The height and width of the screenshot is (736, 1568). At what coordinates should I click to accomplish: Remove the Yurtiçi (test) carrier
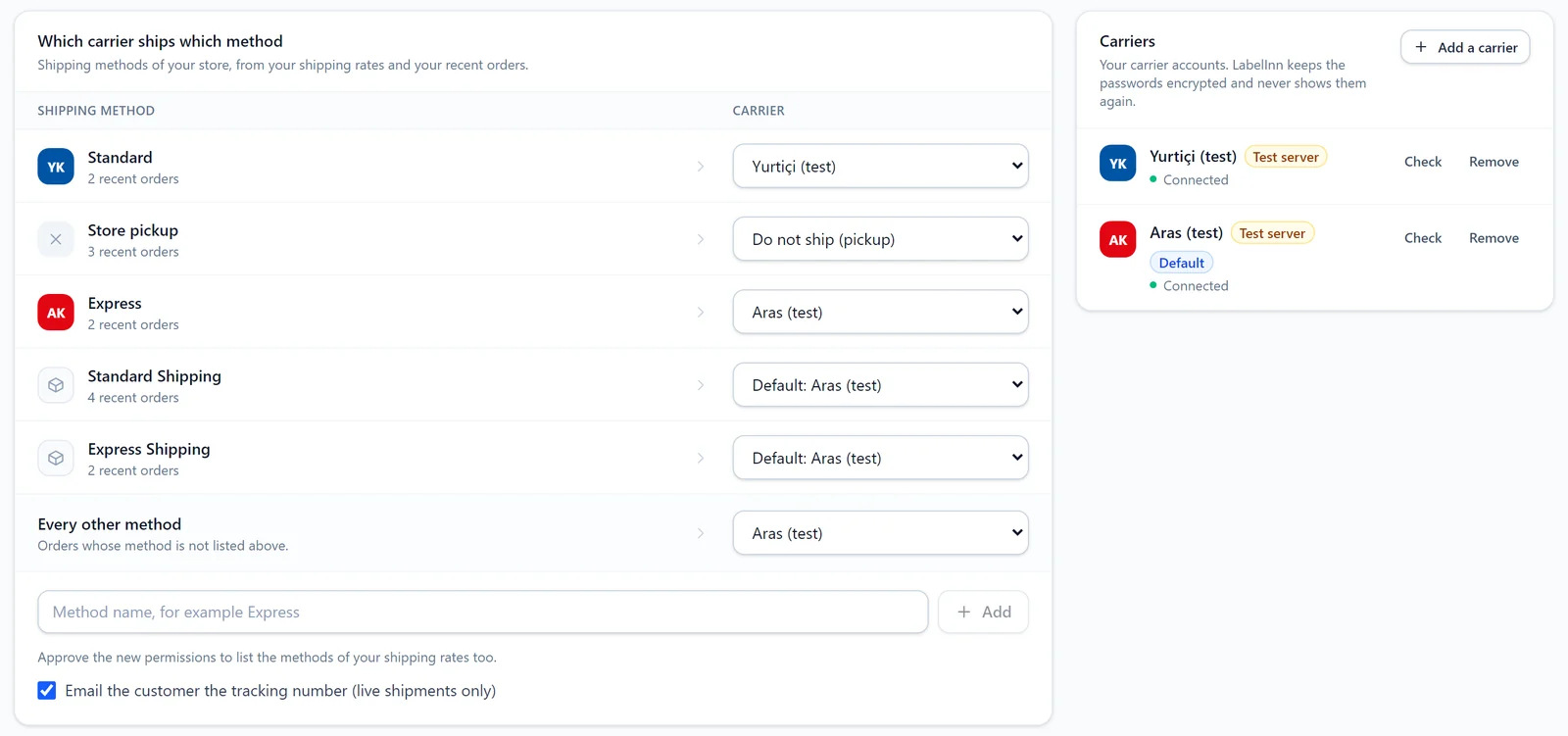click(1494, 162)
